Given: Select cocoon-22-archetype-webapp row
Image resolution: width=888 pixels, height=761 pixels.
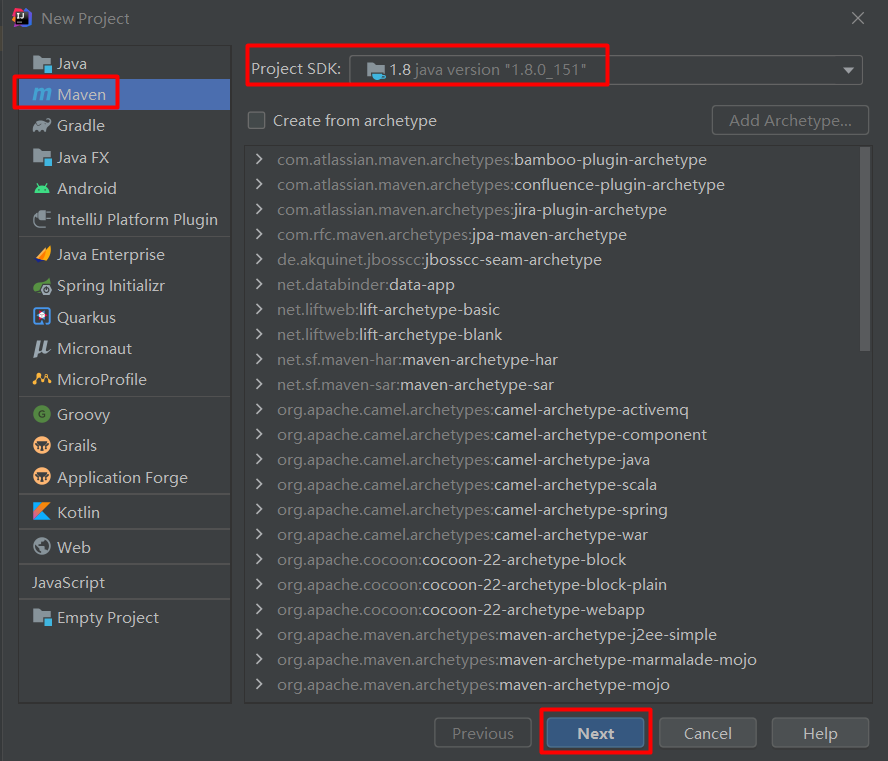Looking at the screenshot, I should [x=552, y=609].
